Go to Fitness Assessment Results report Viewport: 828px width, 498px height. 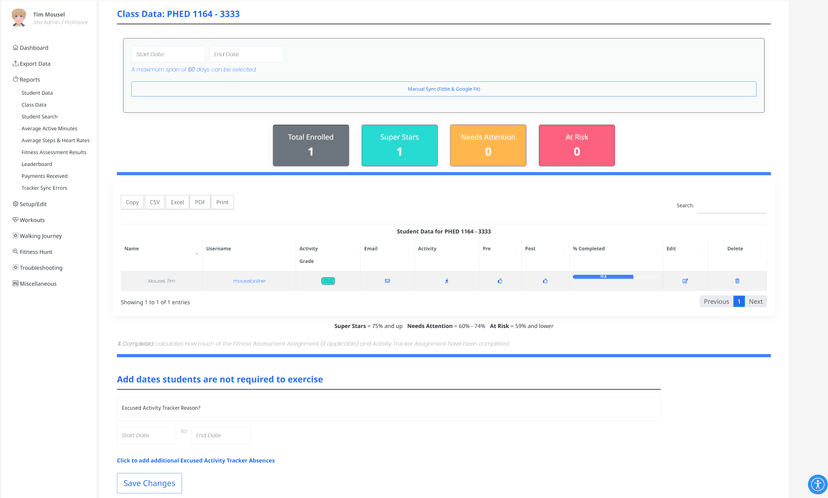54,152
